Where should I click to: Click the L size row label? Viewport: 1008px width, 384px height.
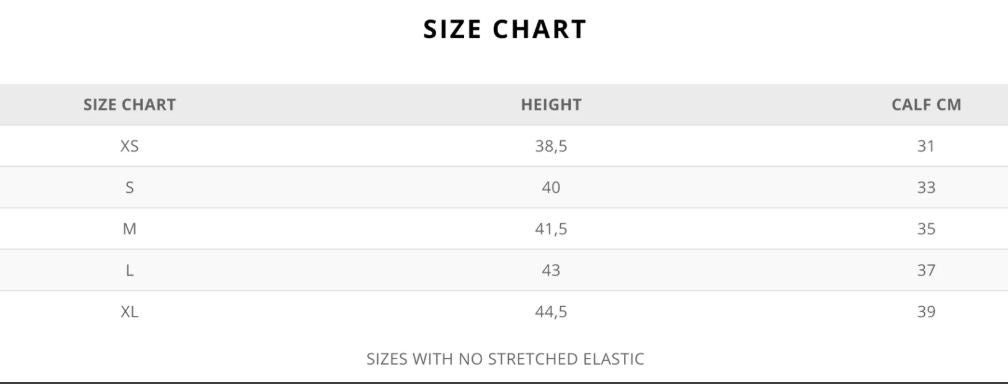[129, 270]
